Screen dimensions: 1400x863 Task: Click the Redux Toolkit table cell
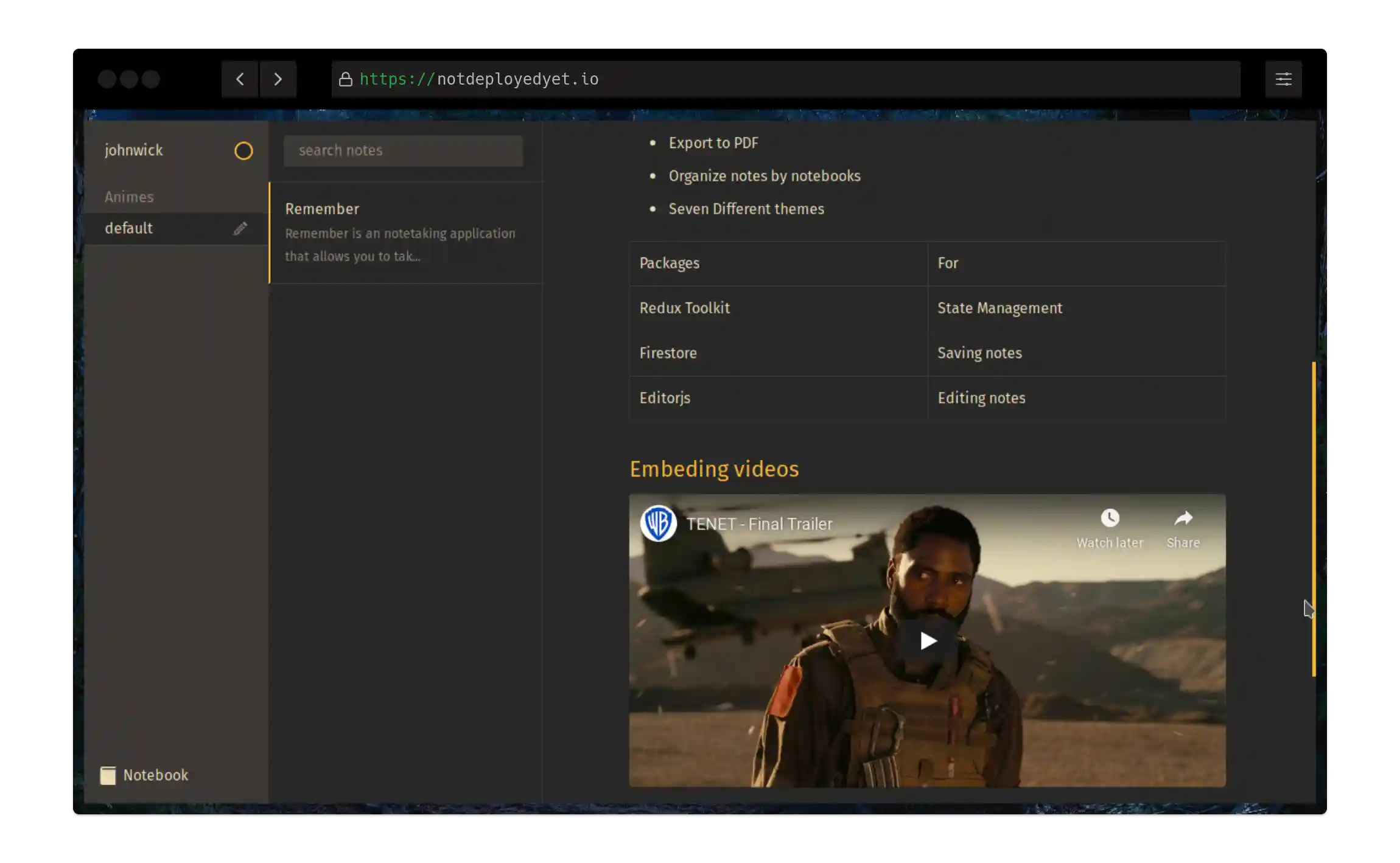[x=684, y=308]
